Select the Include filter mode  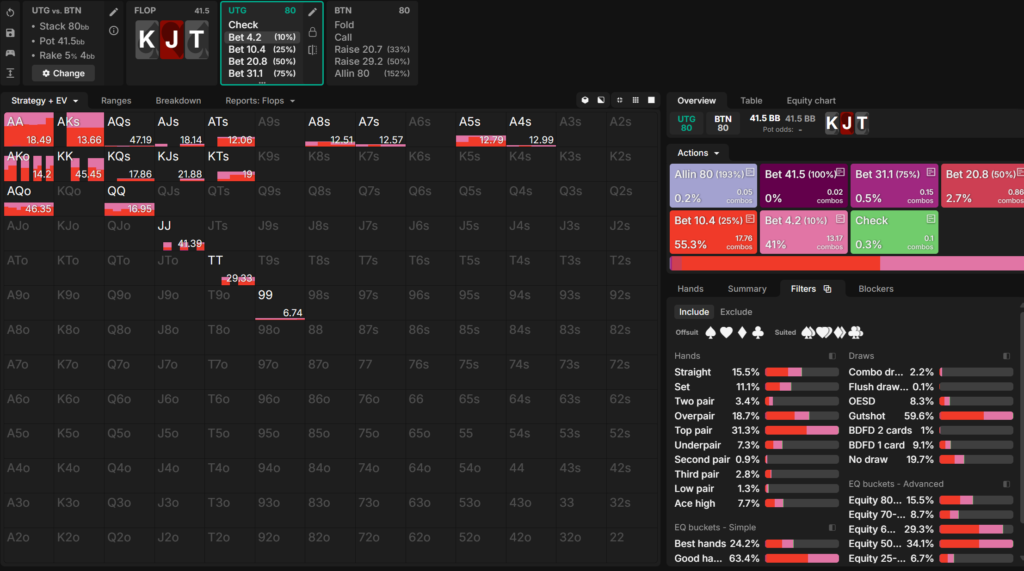coord(694,312)
